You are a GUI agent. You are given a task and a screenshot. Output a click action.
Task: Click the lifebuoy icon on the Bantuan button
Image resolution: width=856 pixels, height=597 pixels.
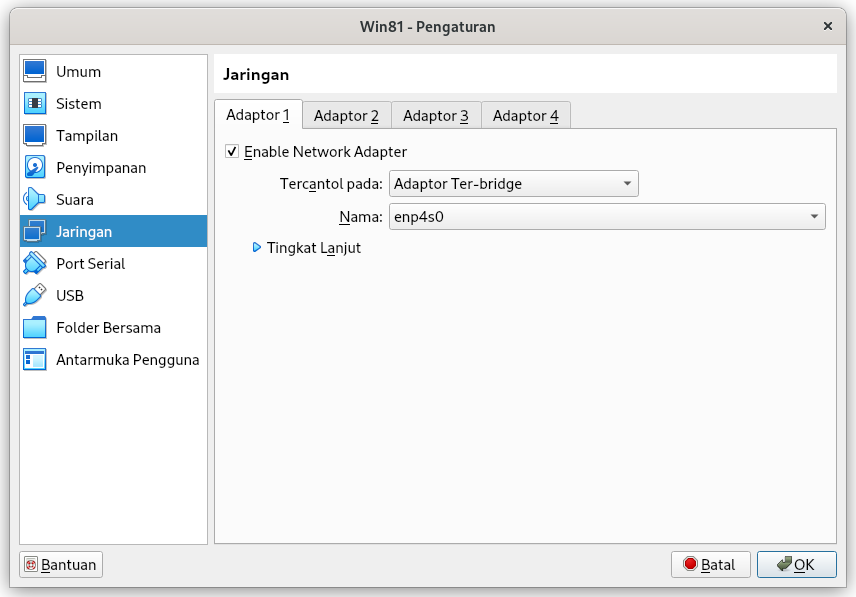click(32, 565)
